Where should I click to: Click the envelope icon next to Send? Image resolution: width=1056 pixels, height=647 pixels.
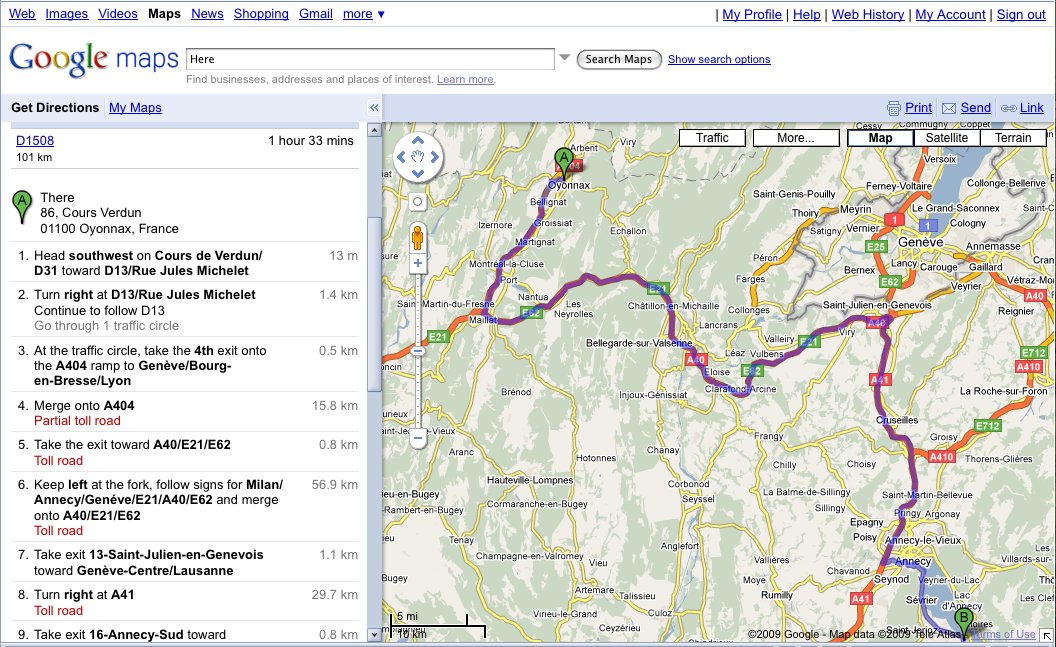(x=949, y=108)
